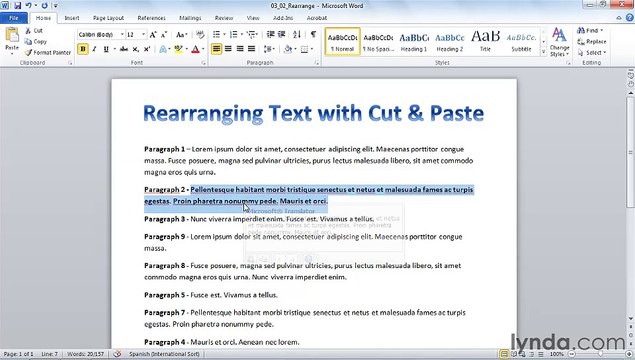This screenshot has height=360, width=635.
Task: Switch to the Mailings tab
Action: click(190, 18)
